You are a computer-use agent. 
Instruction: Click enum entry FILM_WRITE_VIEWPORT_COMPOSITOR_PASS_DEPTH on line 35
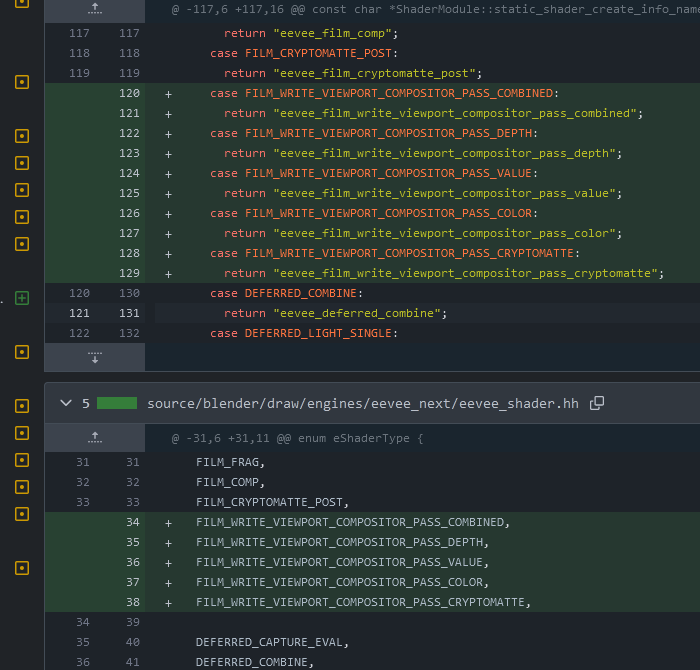[x=342, y=542]
